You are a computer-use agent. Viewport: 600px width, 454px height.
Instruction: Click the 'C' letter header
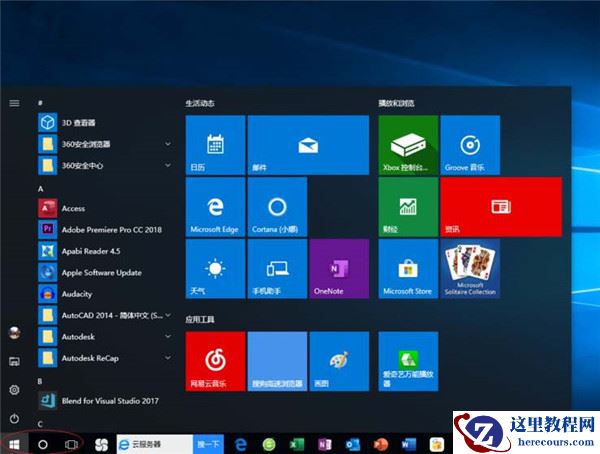click(x=40, y=424)
